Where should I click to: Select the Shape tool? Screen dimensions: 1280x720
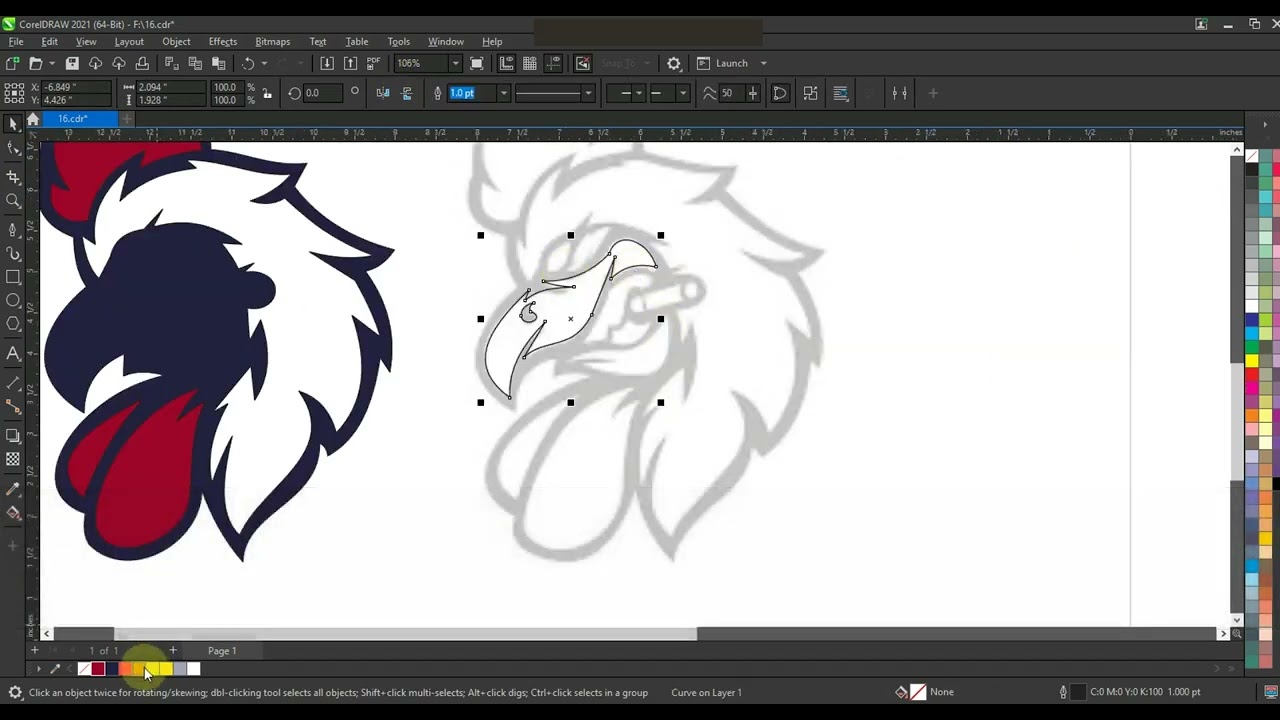(x=13, y=149)
